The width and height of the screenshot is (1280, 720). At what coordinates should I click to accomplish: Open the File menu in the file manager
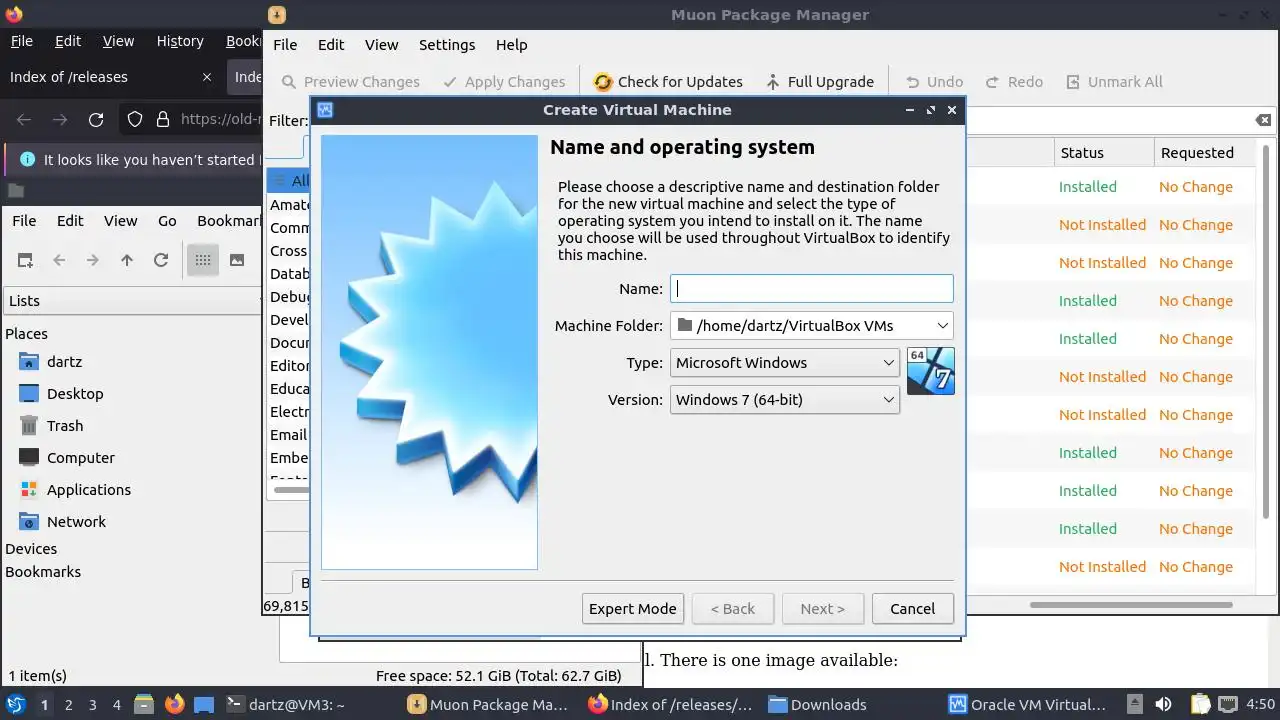tap(24, 221)
